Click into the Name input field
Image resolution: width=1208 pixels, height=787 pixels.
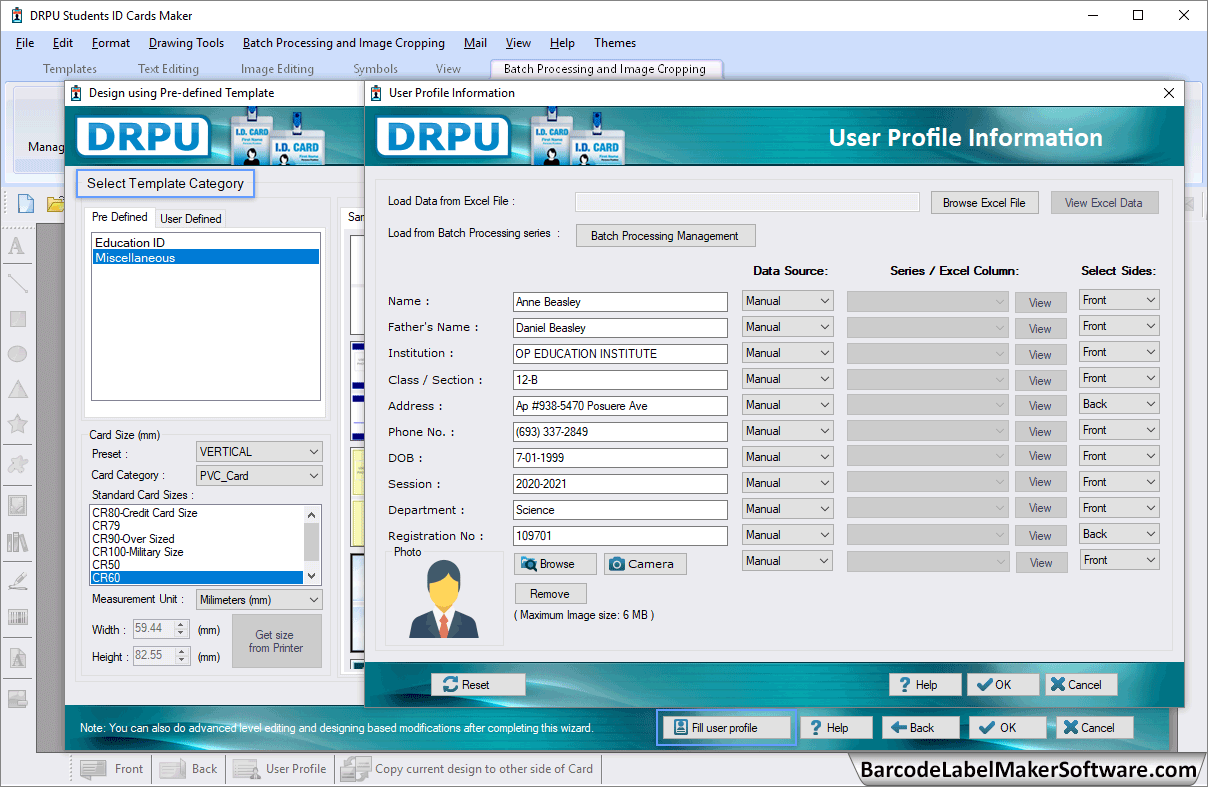pyautogui.click(x=620, y=302)
